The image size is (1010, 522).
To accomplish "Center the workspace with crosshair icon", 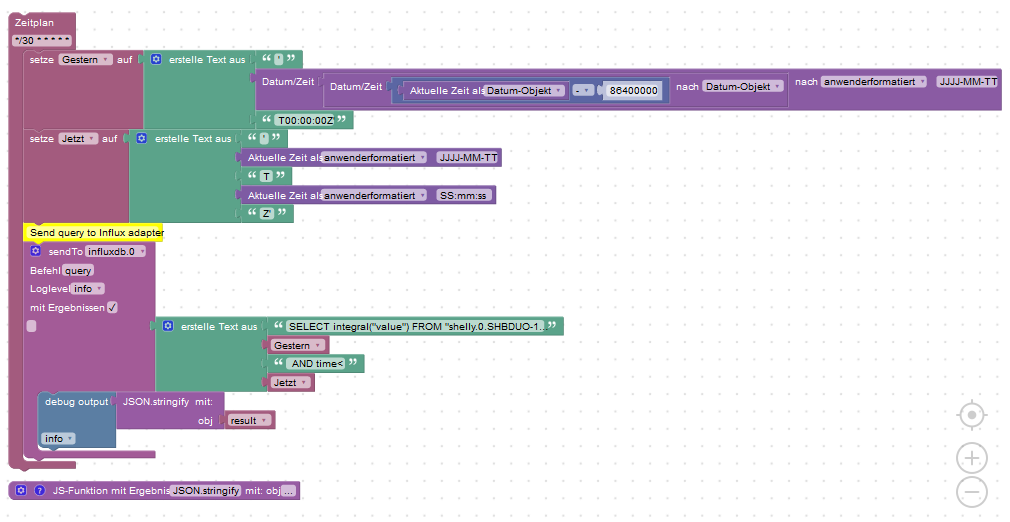I will coord(972,415).
